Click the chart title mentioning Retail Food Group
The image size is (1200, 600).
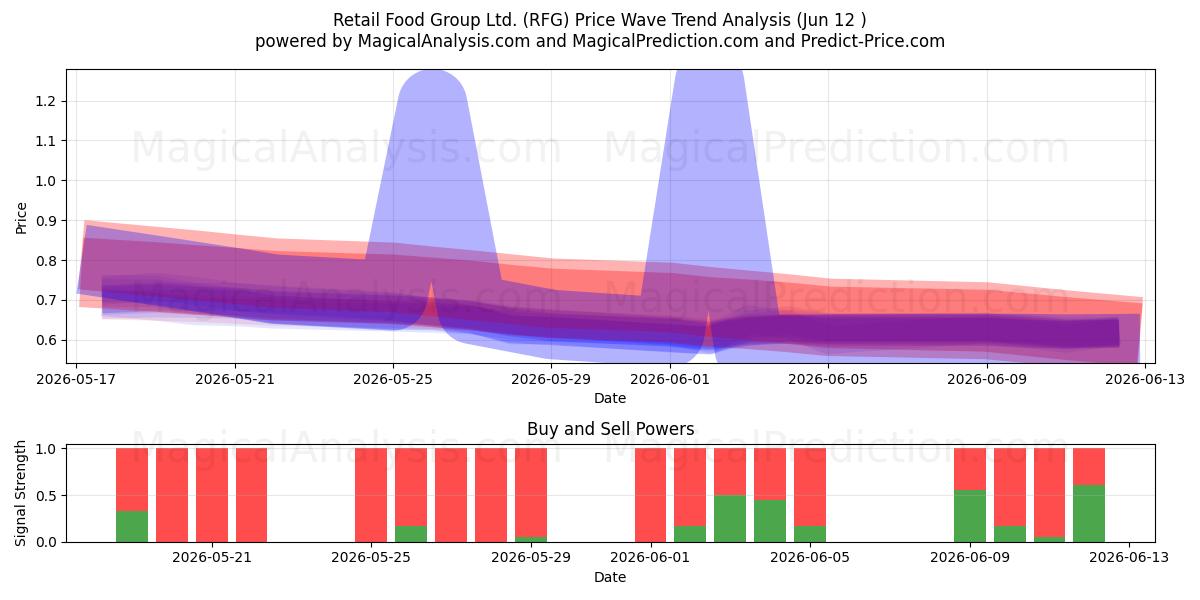600,20
